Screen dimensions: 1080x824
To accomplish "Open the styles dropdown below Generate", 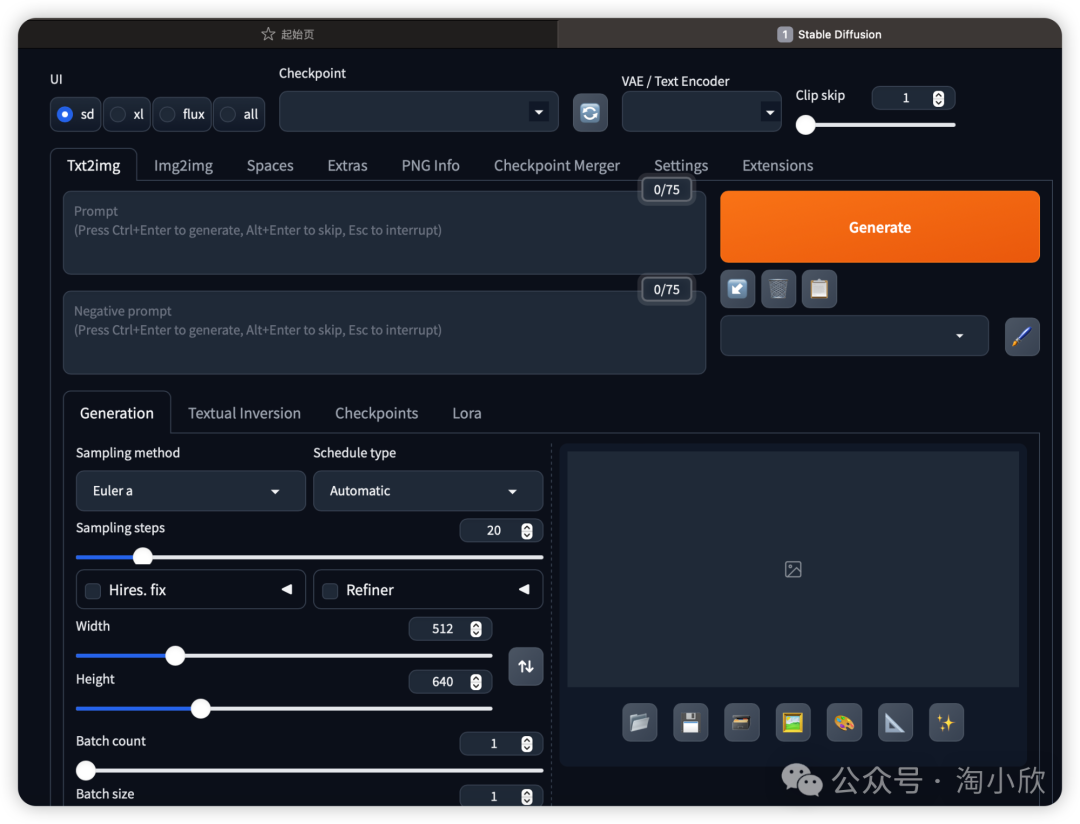I will (x=854, y=336).
